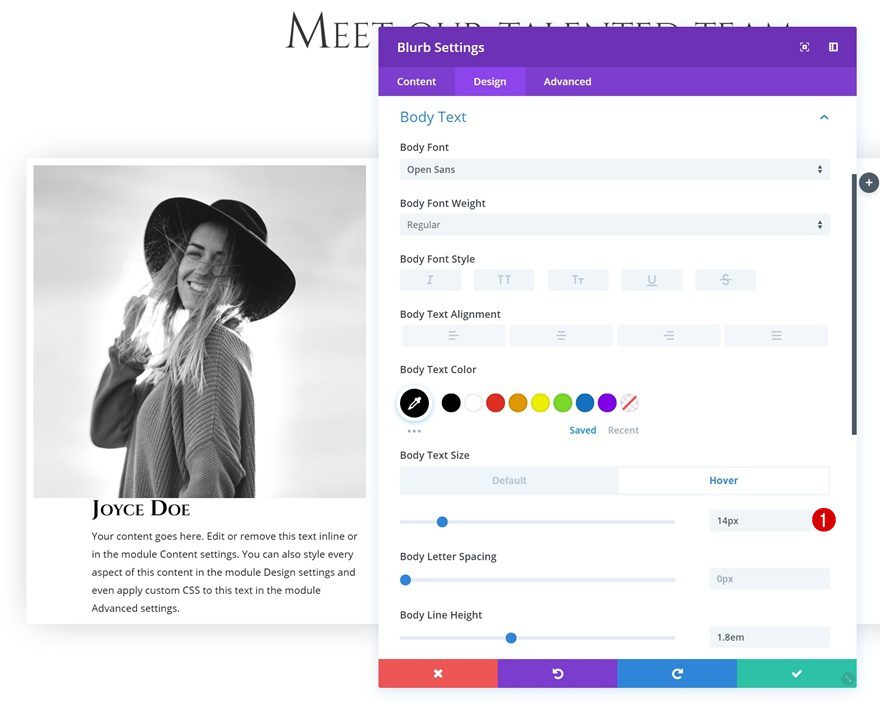Apply strikethrough to the body text

[726, 280]
